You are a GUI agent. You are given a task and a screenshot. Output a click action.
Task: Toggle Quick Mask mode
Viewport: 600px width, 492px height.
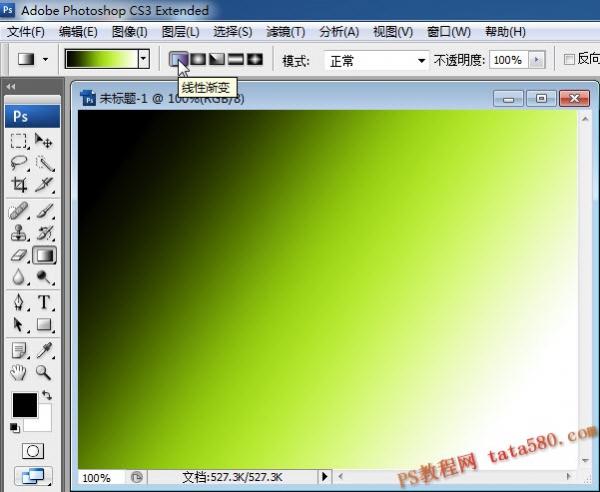(x=33, y=451)
